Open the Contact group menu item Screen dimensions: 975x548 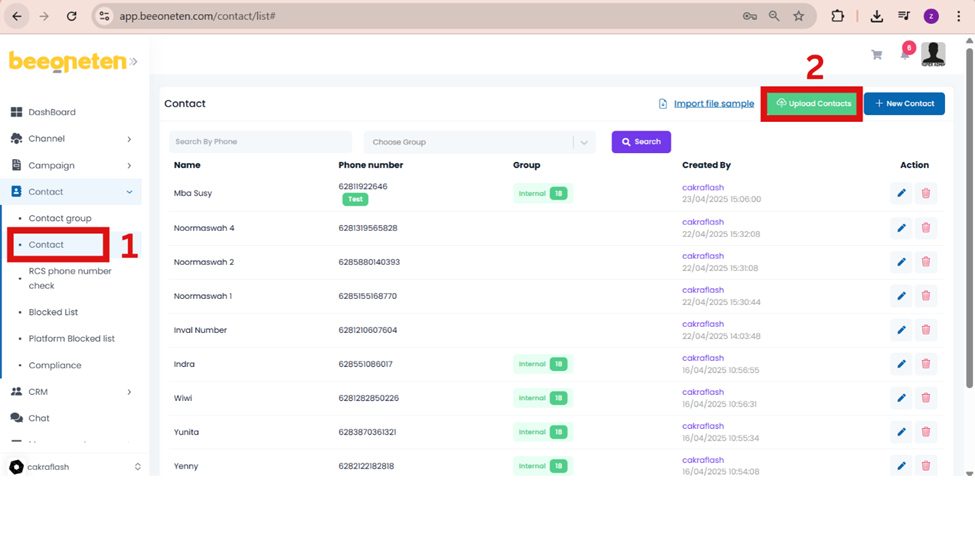coord(60,218)
